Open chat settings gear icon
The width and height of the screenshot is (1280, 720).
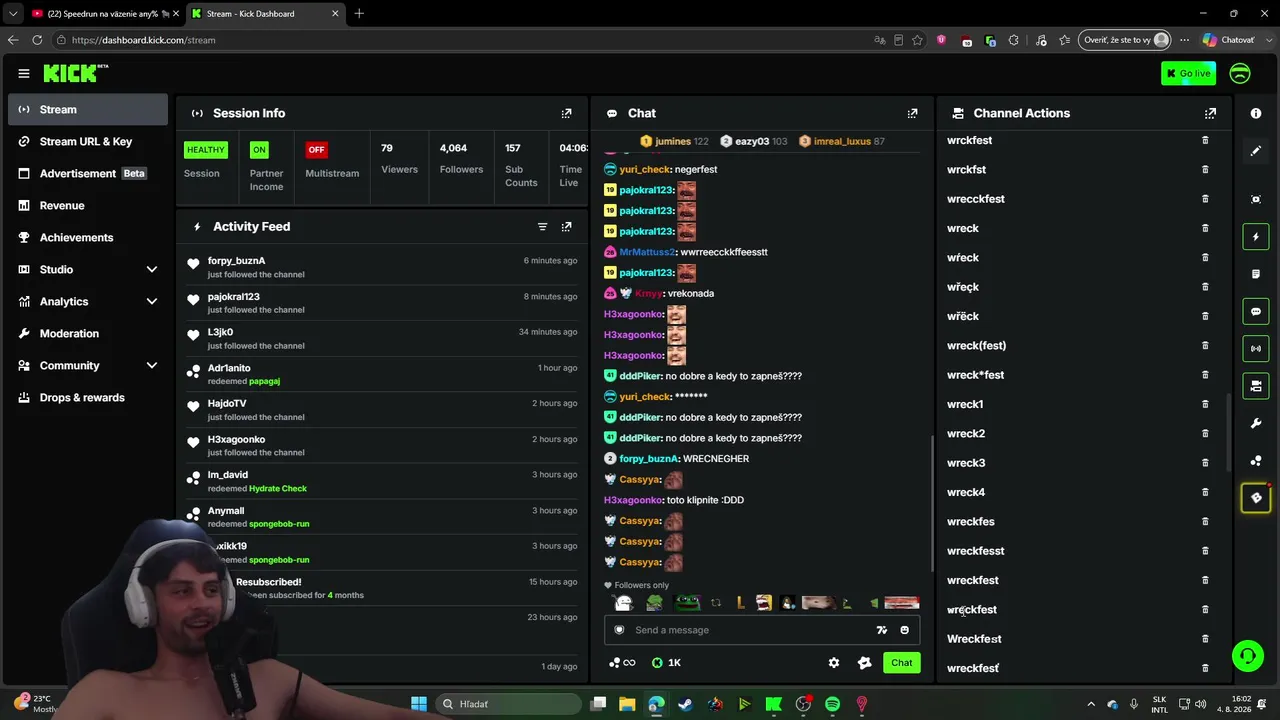[x=834, y=663]
